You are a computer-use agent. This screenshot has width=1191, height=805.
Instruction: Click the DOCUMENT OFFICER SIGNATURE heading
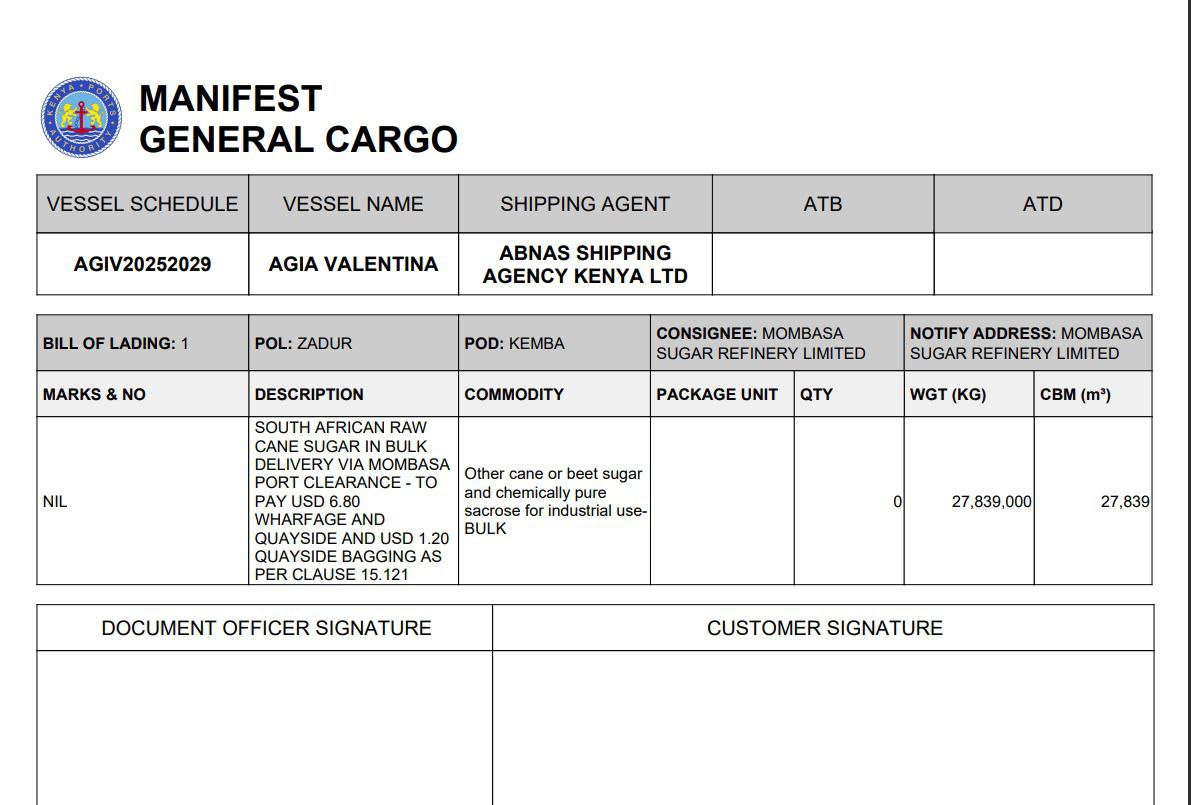tap(266, 628)
